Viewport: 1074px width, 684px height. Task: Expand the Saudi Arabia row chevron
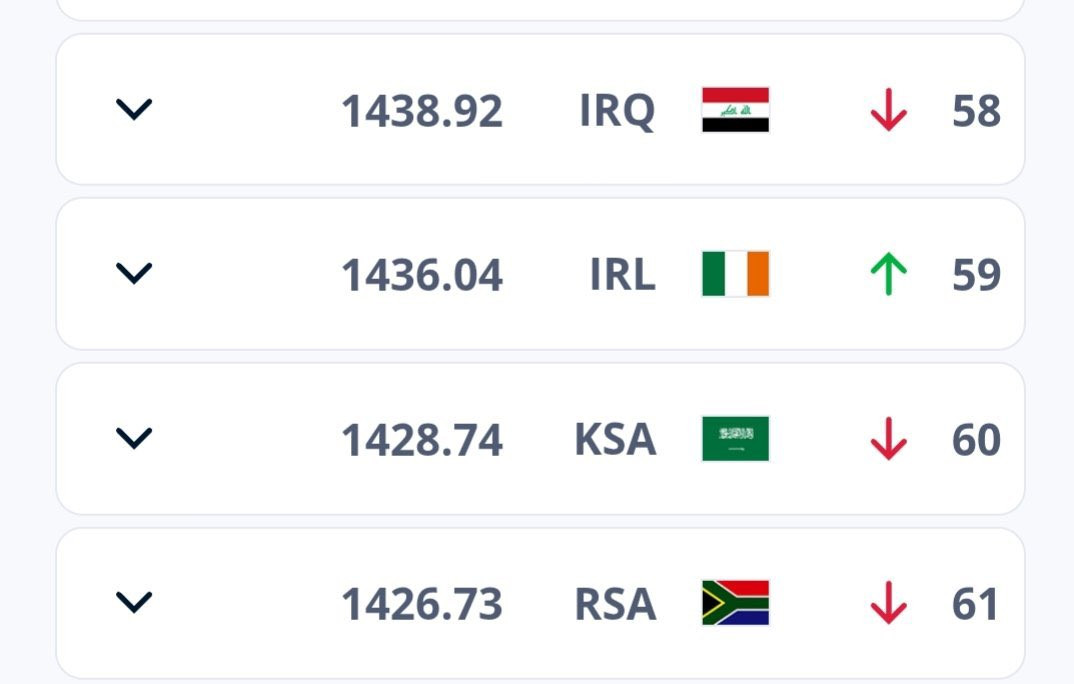point(134,438)
